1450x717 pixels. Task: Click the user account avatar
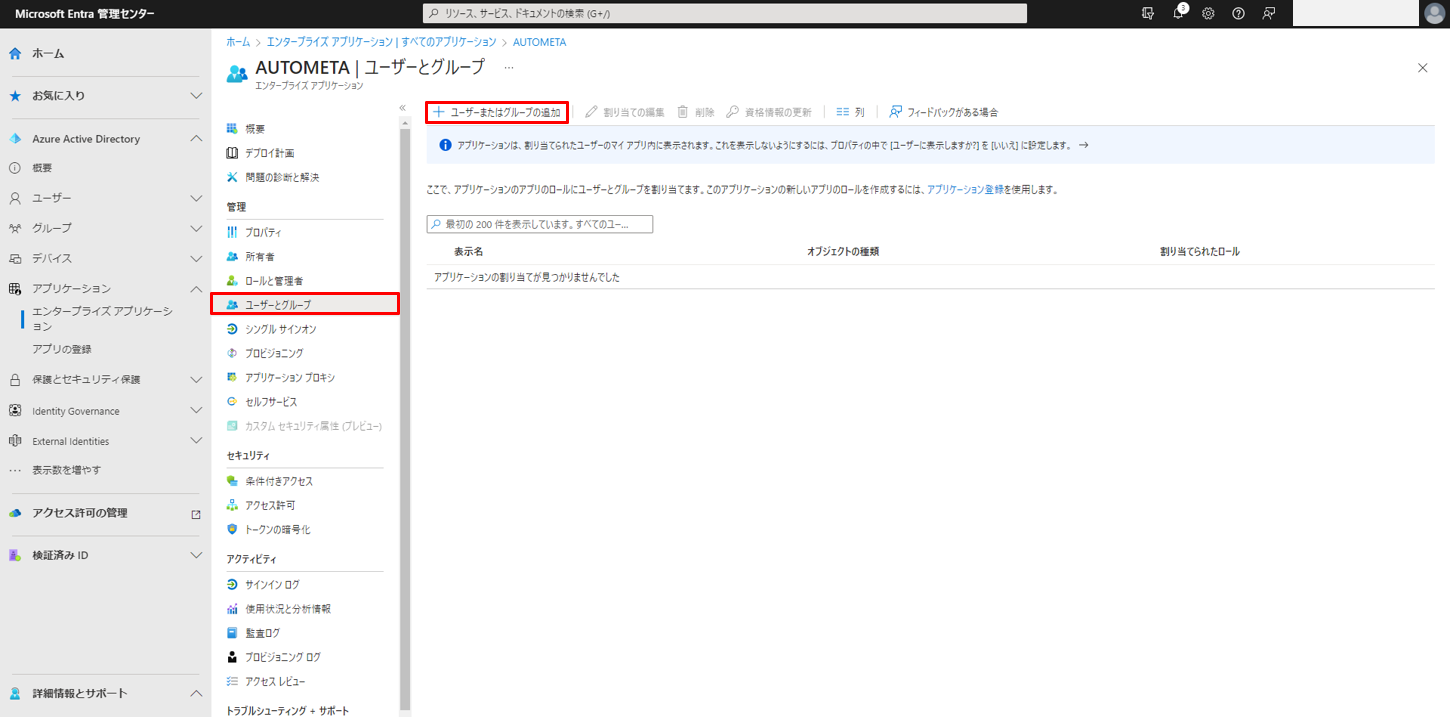coord(1434,13)
